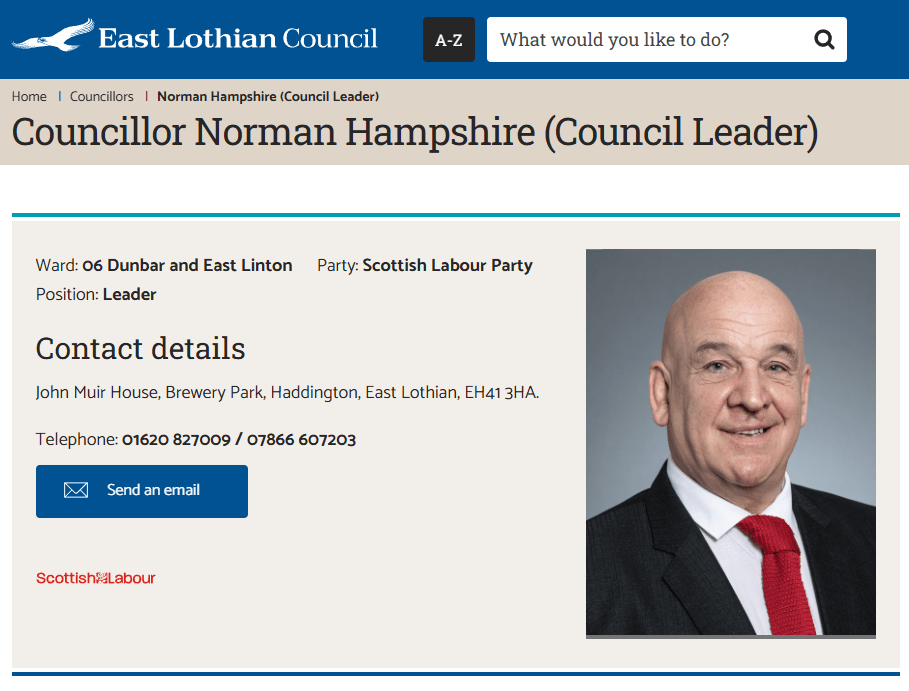
Task: Click the red Scottish Labour logo
Action: pyautogui.click(x=96, y=578)
